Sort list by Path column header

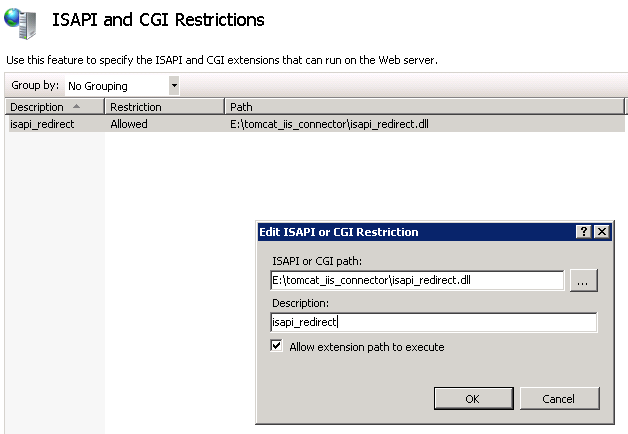[x=241, y=107]
